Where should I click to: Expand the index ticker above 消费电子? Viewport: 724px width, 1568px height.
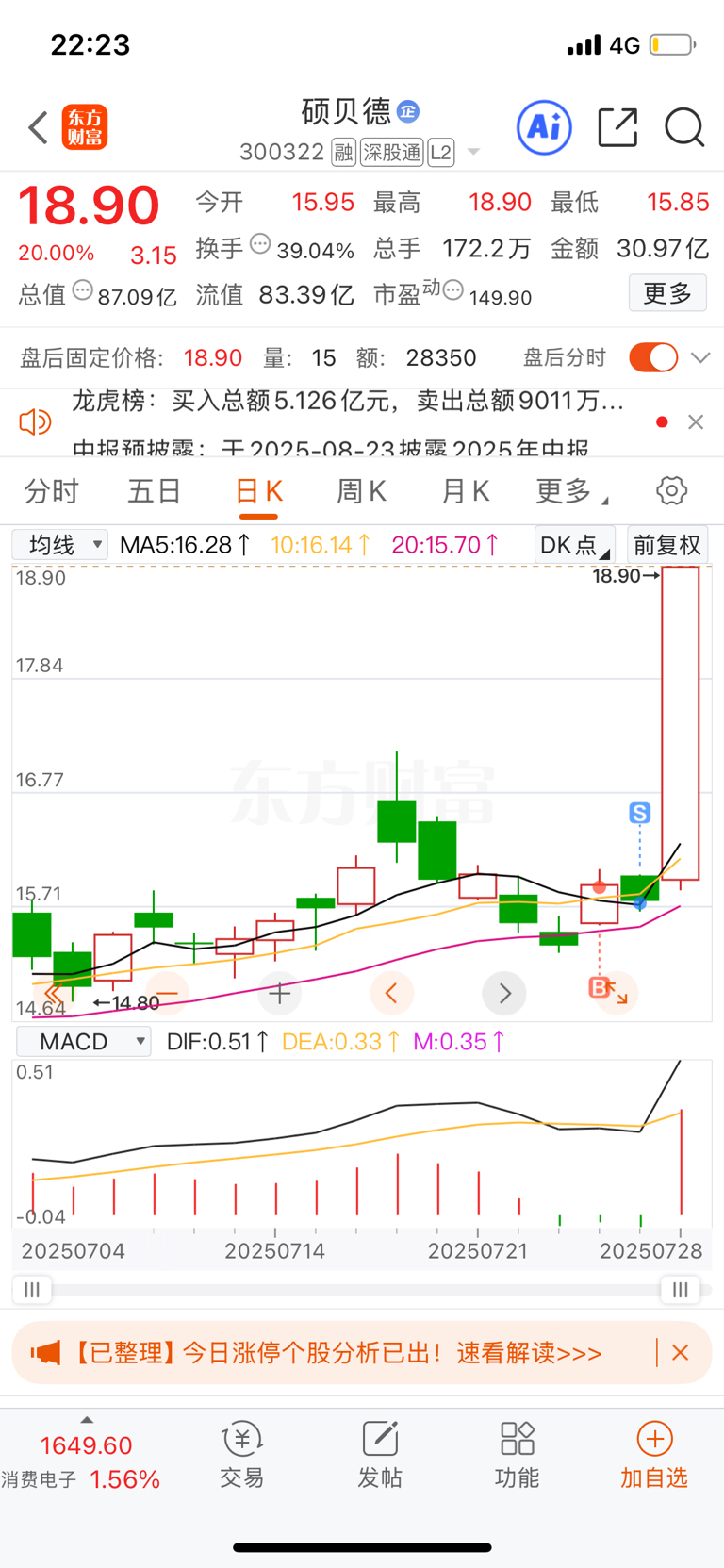coord(87,1419)
